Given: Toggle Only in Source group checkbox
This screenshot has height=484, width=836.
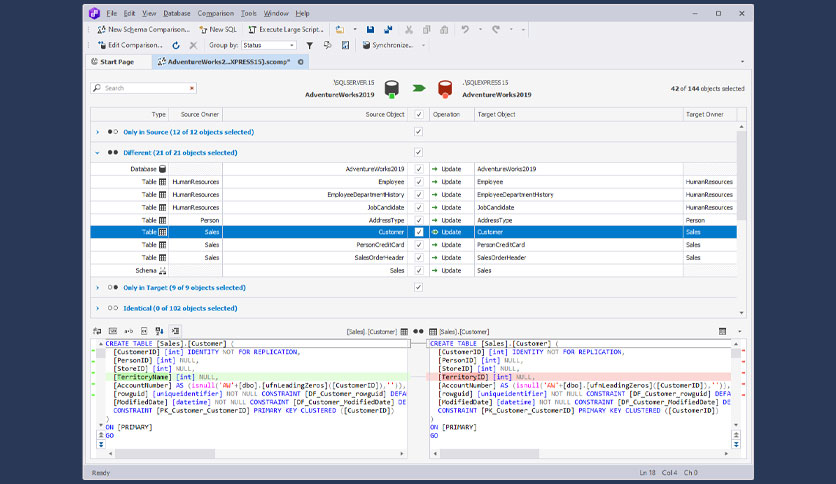Looking at the screenshot, I should coord(419,132).
